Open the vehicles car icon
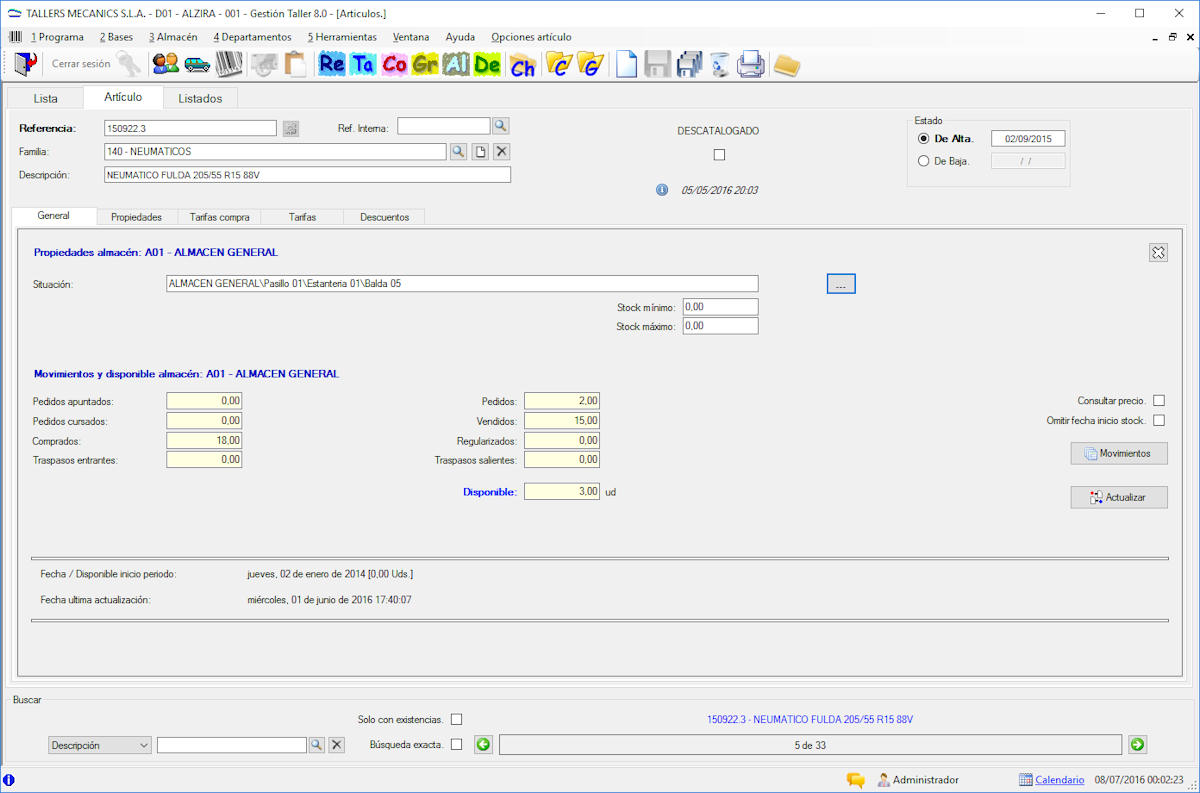 (197, 64)
